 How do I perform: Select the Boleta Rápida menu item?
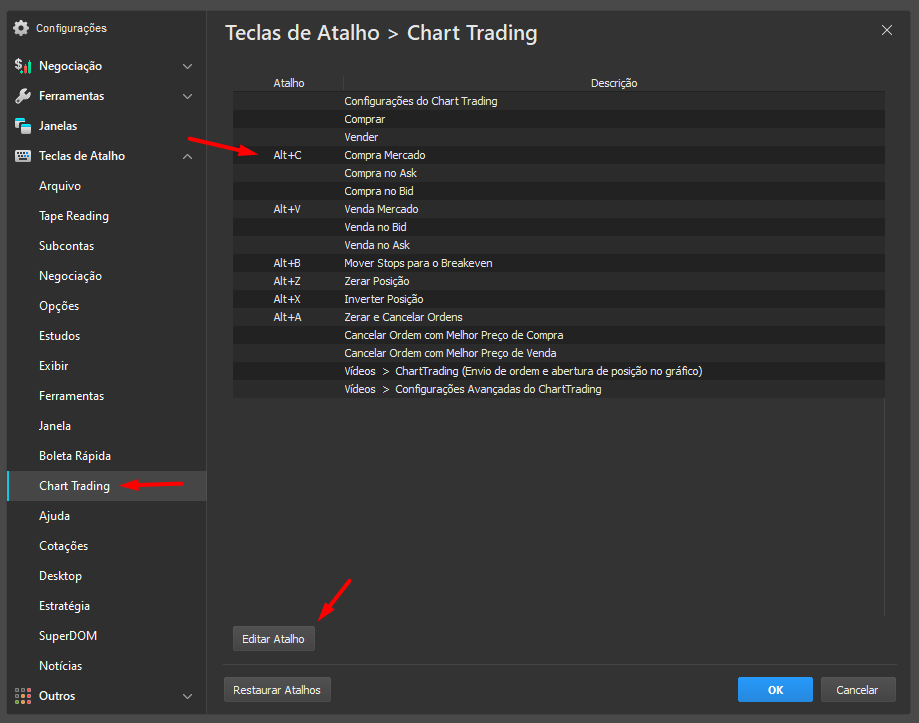[75, 456]
